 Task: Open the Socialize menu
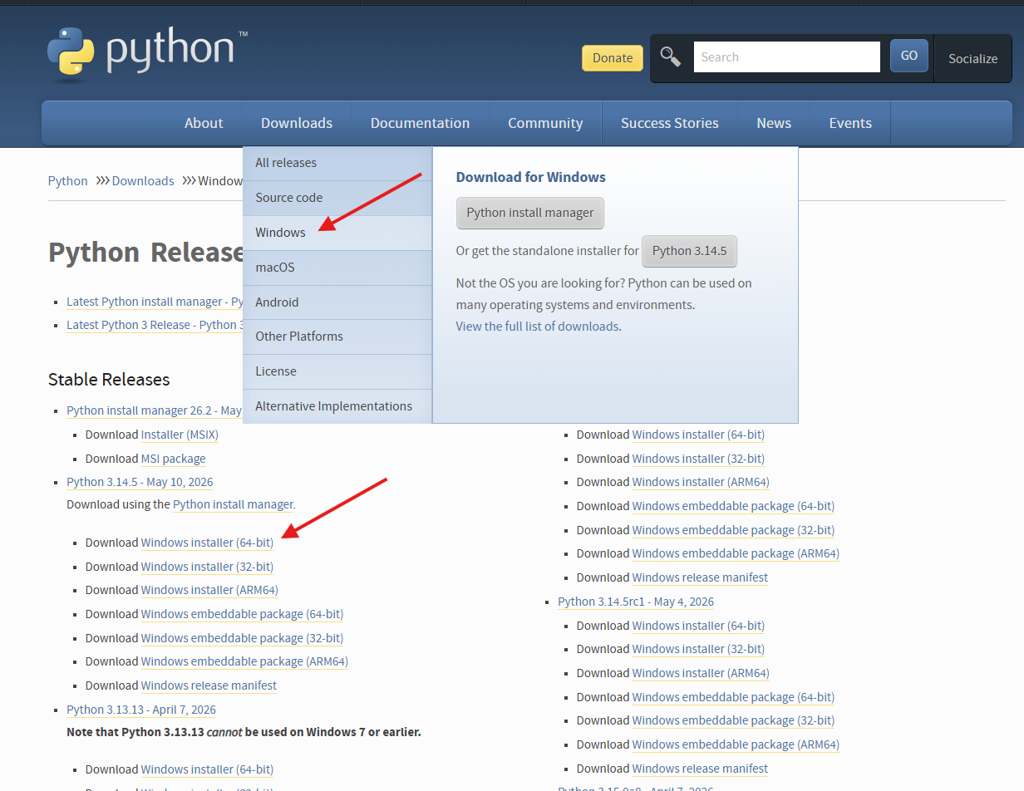(972, 58)
